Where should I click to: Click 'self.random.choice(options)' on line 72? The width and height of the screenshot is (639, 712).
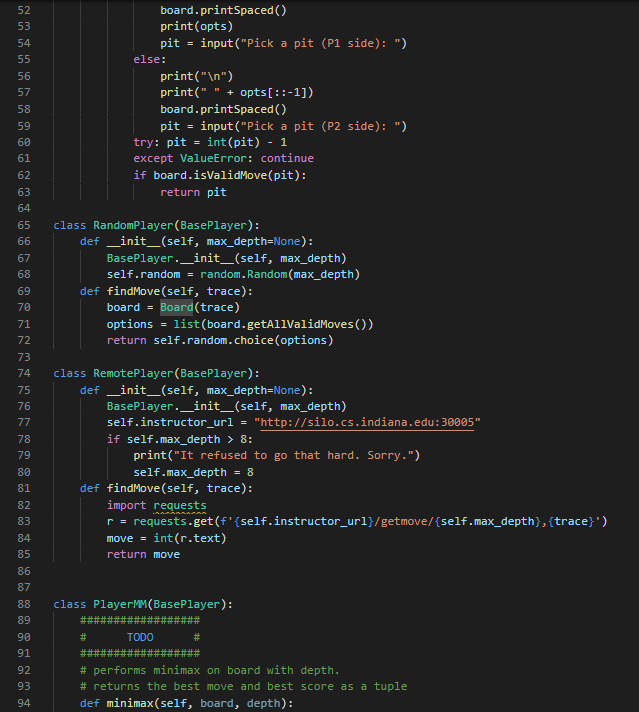[x=243, y=340]
